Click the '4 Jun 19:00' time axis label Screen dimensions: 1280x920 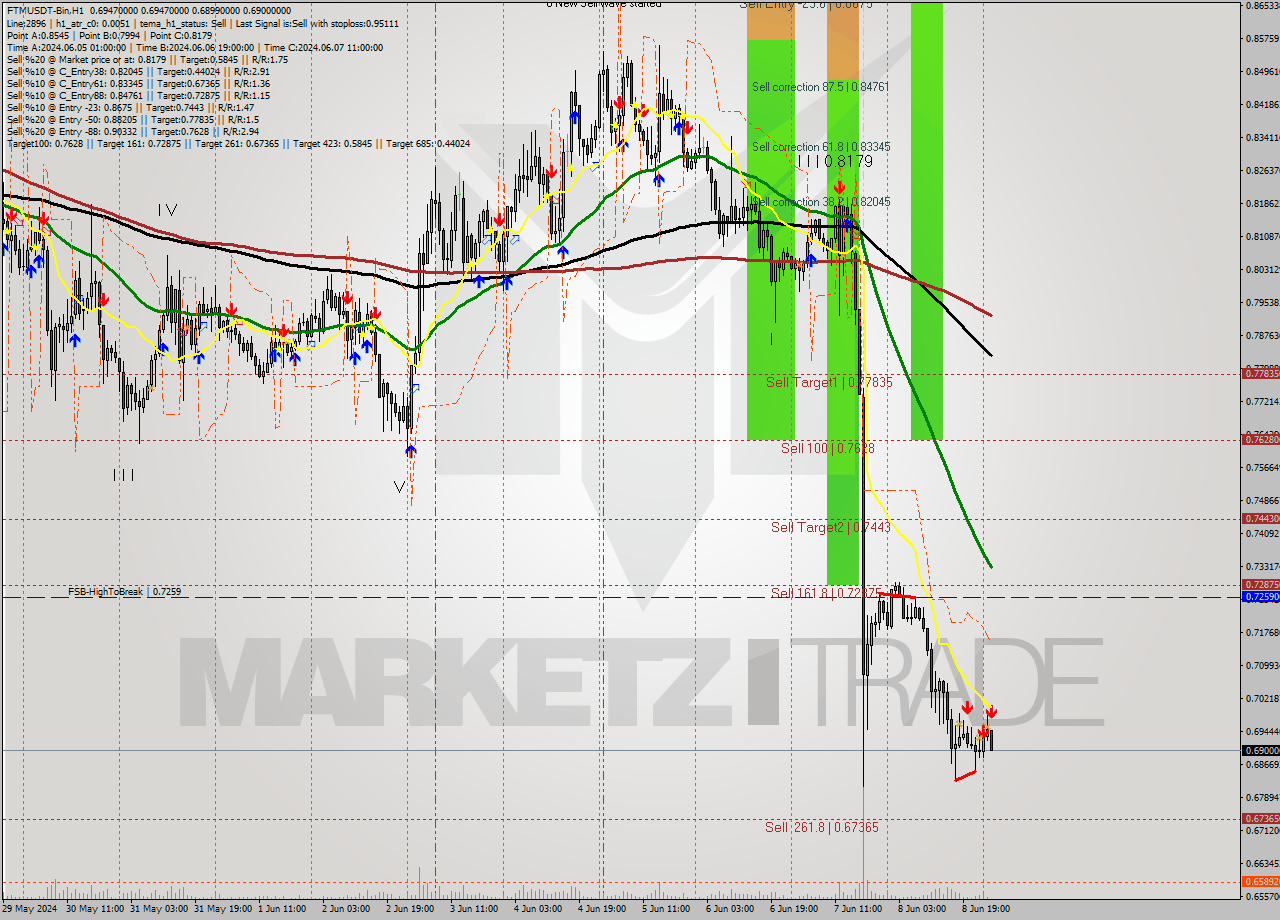[x=602, y=909]
